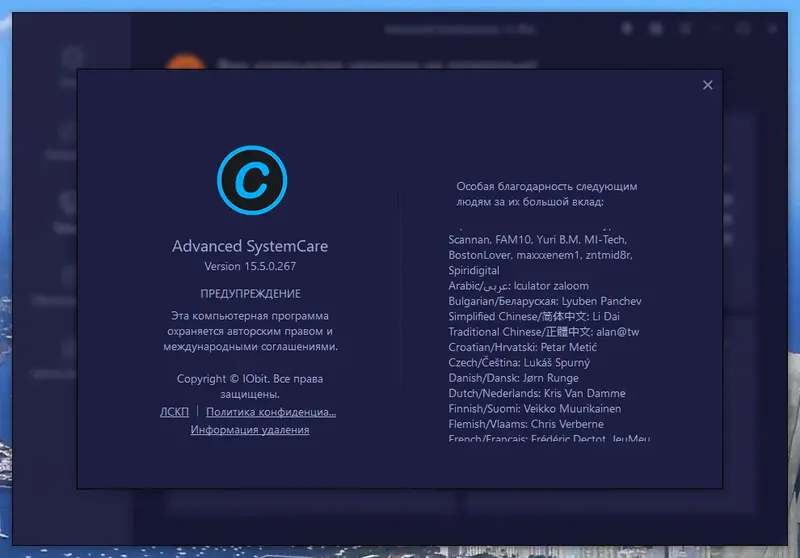
Task: Click the Advanced SystemCare logo icon
Action: click(x=252, y=180)
